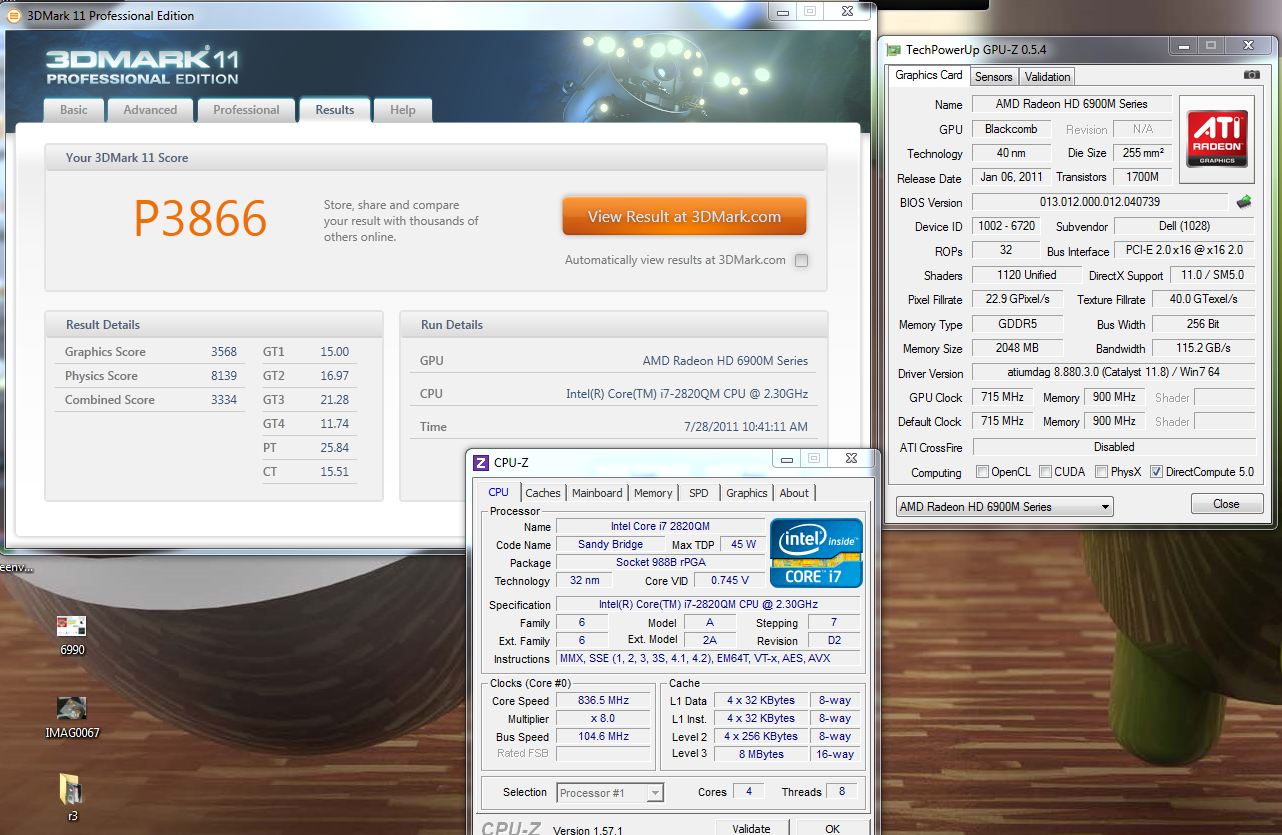This screenshot has height=835, width=1282.
Task: Click the Release Date value Jan 06, 2011
Action: coord(1011,177)
